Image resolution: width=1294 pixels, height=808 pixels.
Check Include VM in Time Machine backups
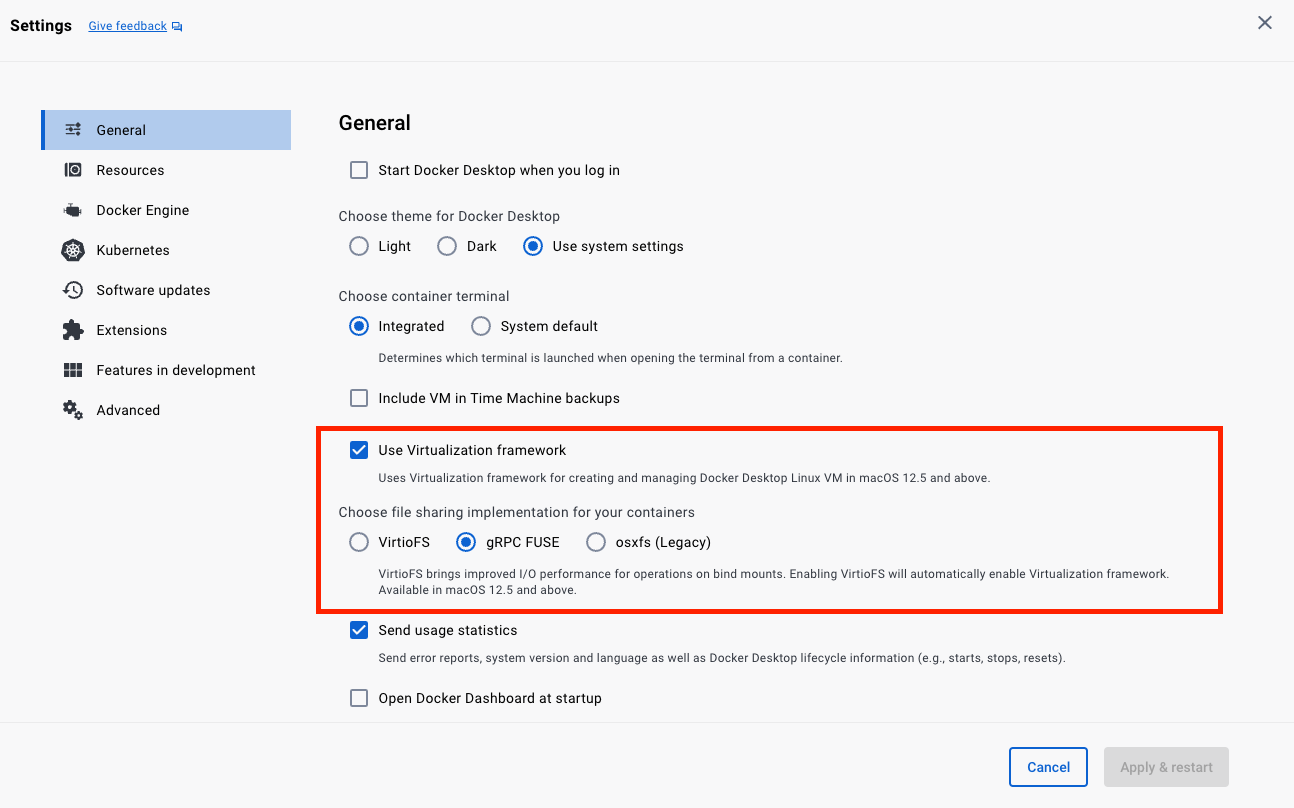(359, 397)
